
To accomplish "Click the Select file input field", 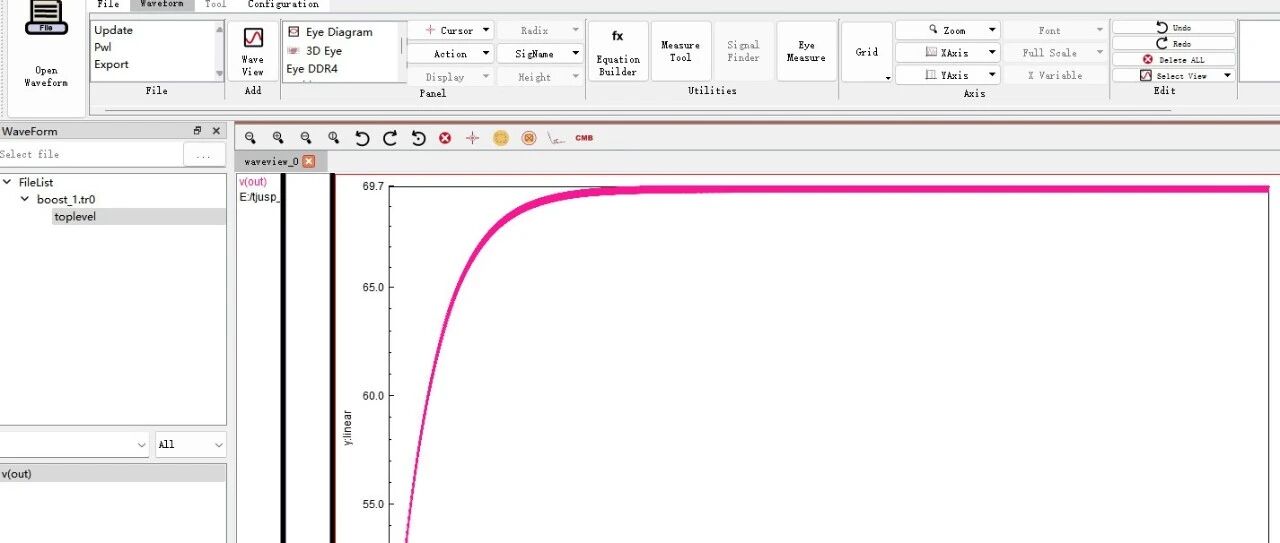I will pos(90,155).
